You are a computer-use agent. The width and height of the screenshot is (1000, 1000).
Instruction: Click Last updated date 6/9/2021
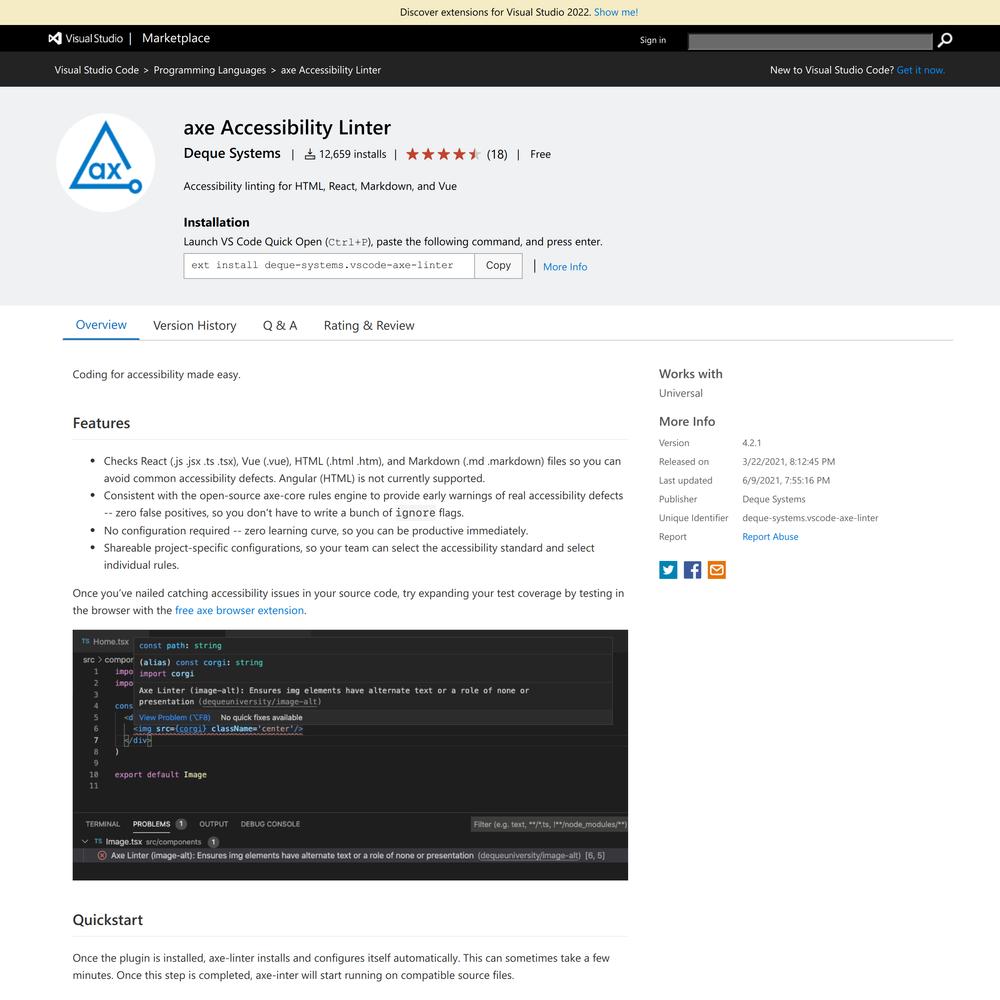click(786, 480)
